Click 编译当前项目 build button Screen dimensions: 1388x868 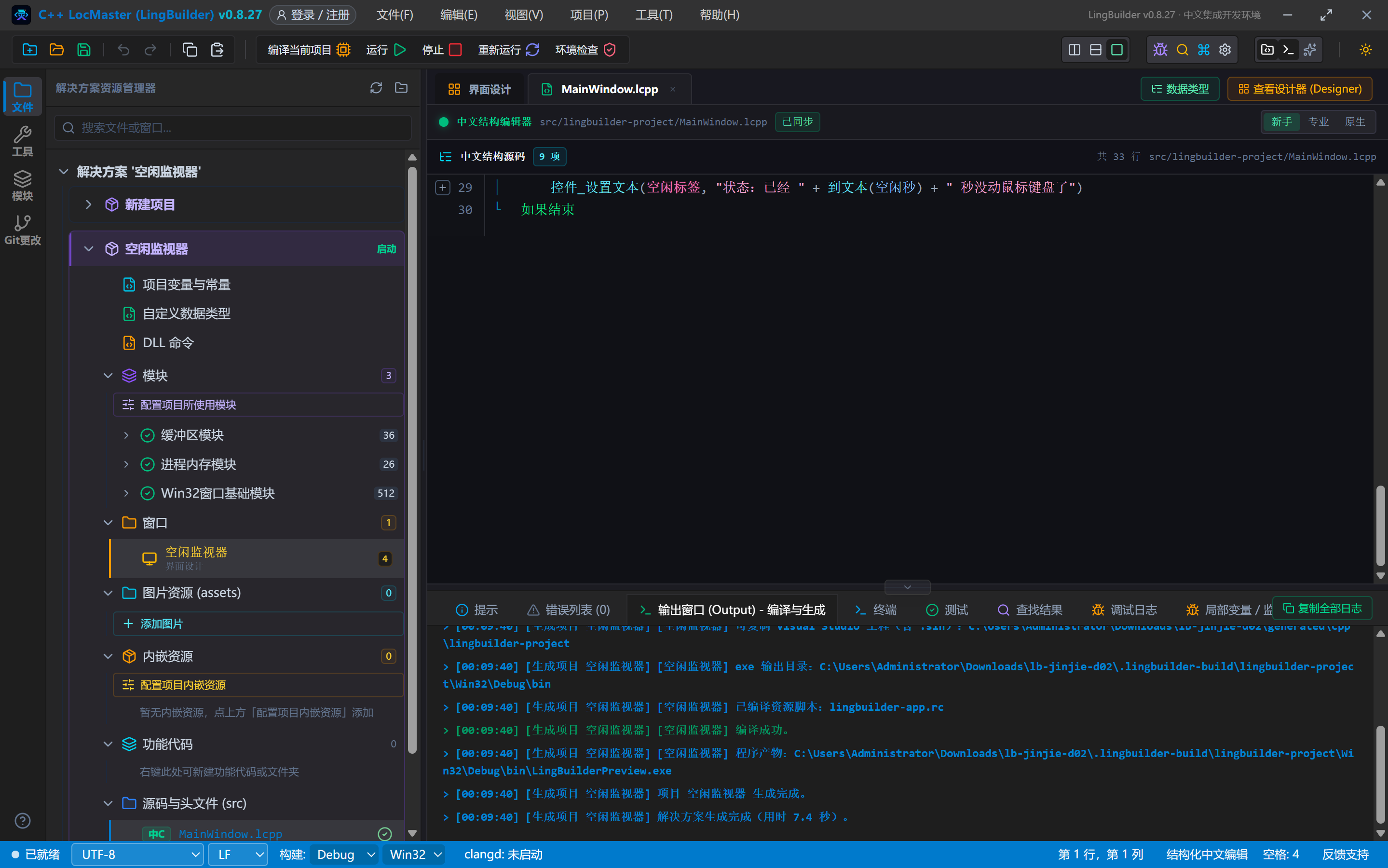coord(309,50)
